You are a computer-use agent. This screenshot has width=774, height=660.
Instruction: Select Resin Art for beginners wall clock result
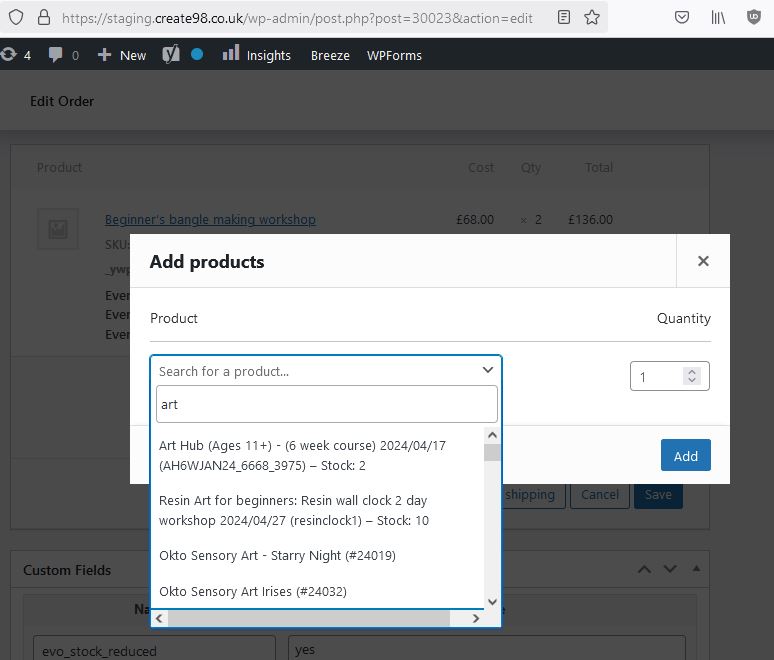point(317,510)
